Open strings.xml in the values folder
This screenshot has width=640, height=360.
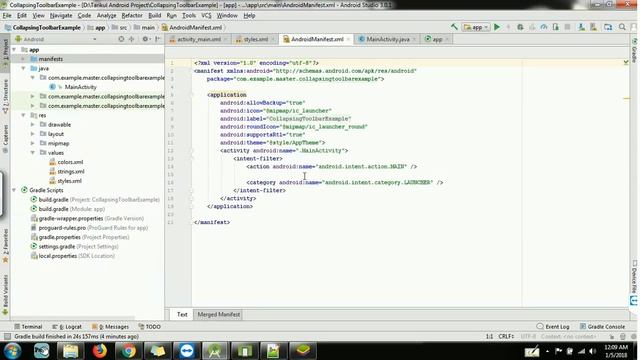(71, 171)
